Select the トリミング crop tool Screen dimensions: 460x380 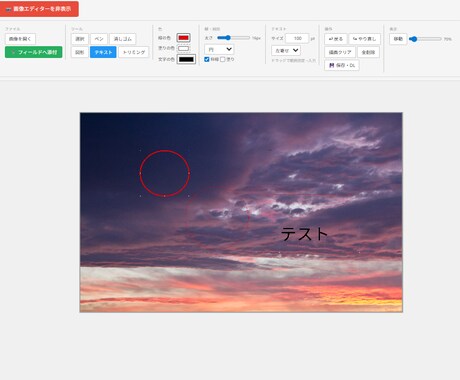pos(134,52)
